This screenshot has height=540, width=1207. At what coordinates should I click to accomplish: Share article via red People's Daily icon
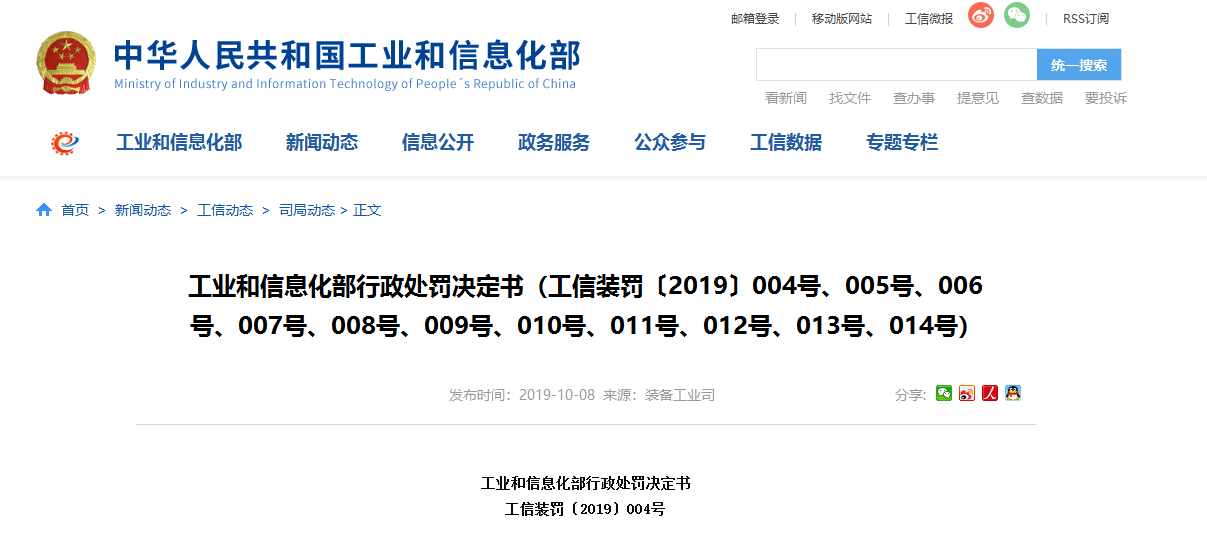point(990,393)
